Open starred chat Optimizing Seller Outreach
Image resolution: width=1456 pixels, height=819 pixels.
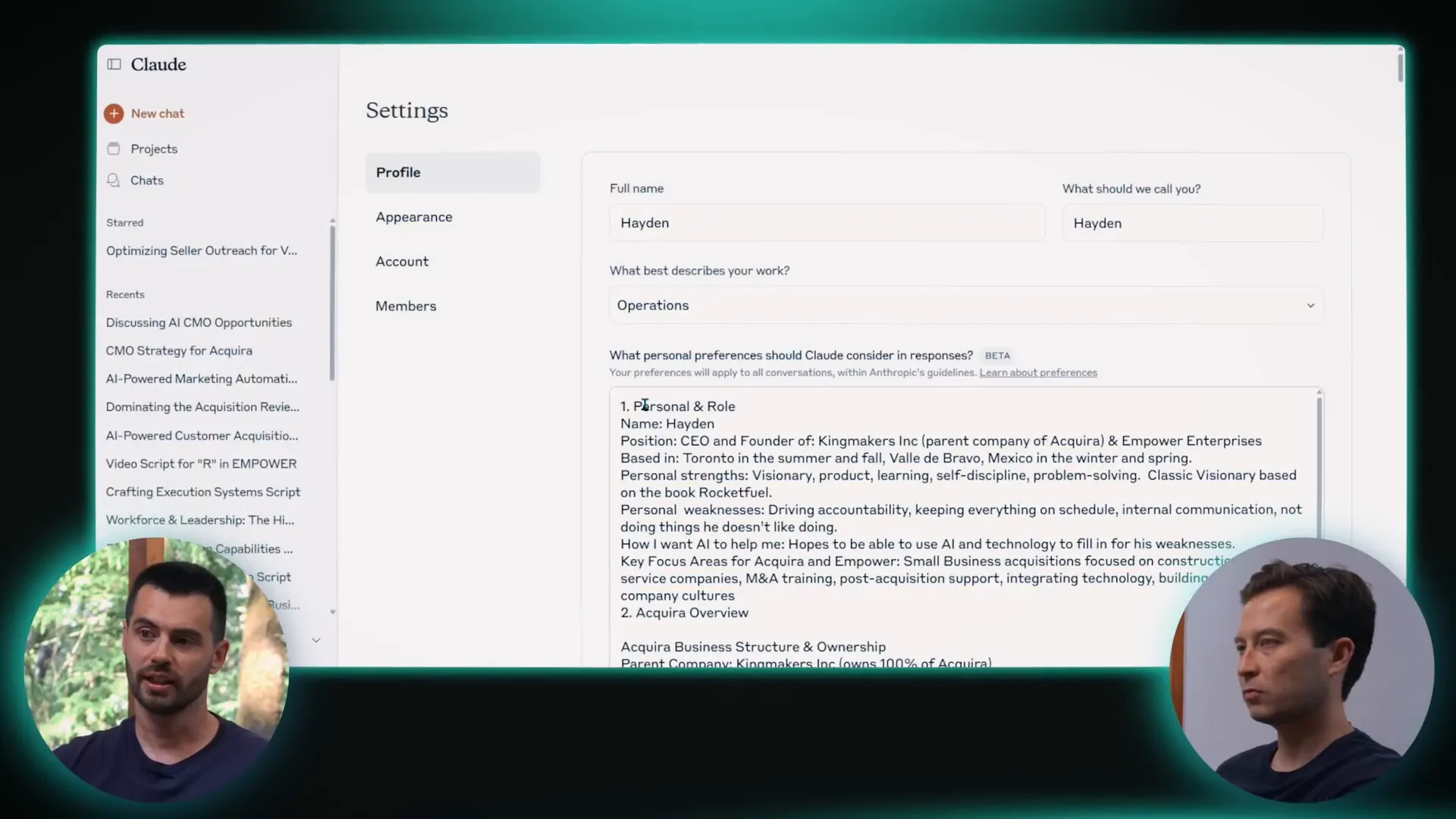click(202, 251)
